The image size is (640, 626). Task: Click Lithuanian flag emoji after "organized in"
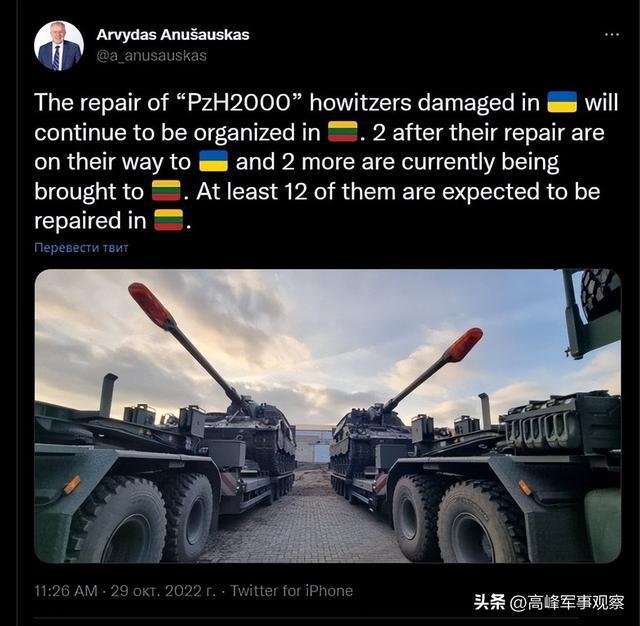(343, 132)
